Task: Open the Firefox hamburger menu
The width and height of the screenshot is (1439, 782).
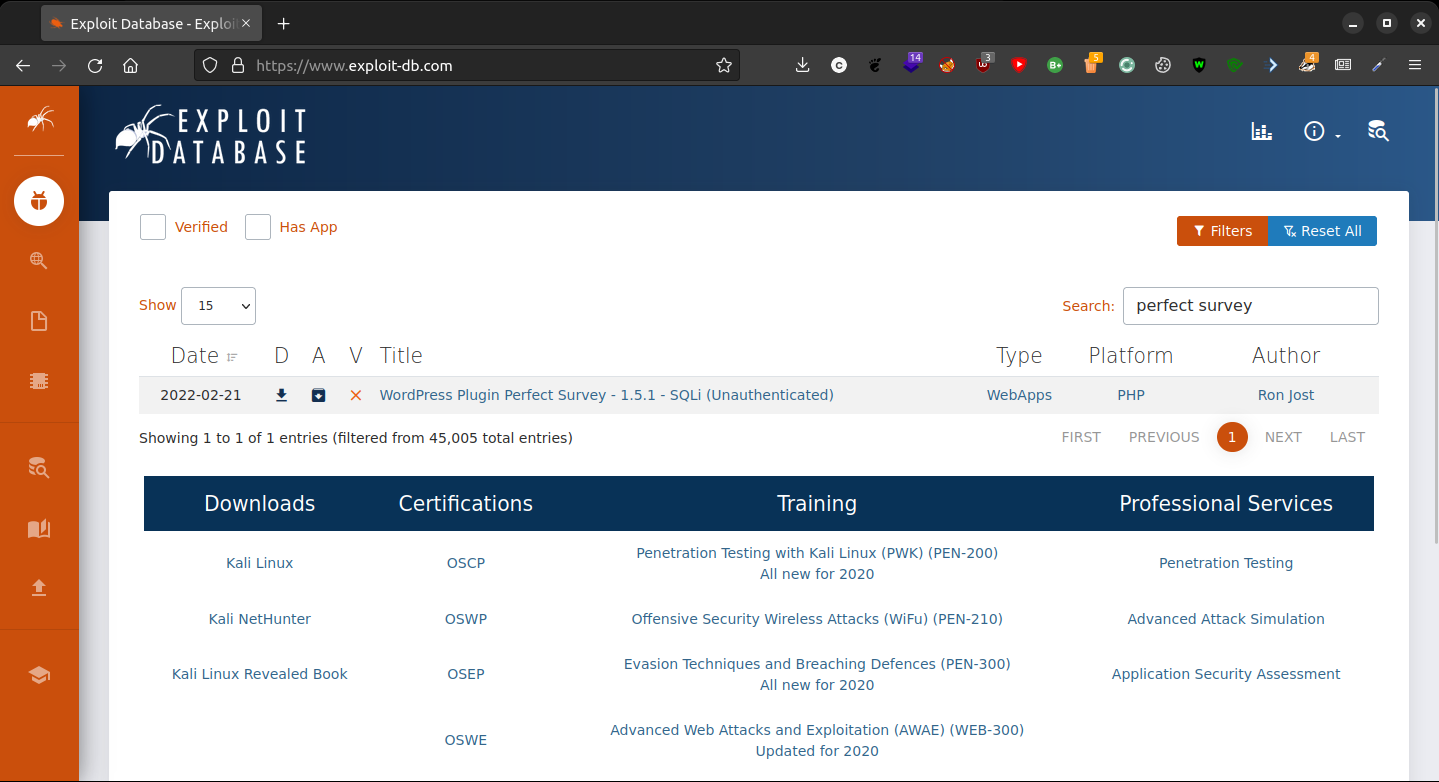Action: click(x=1414, y=65)
